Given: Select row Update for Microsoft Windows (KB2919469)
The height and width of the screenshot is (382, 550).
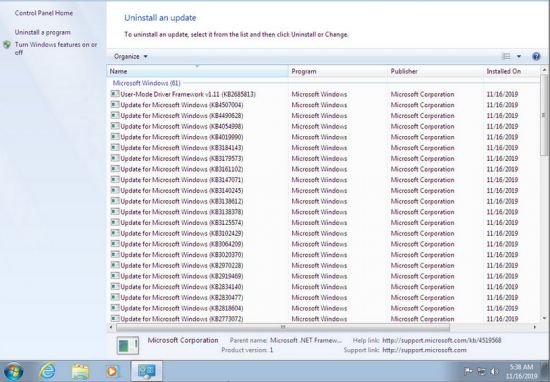Looking at the screenshot, I should [x=323, y=276].
